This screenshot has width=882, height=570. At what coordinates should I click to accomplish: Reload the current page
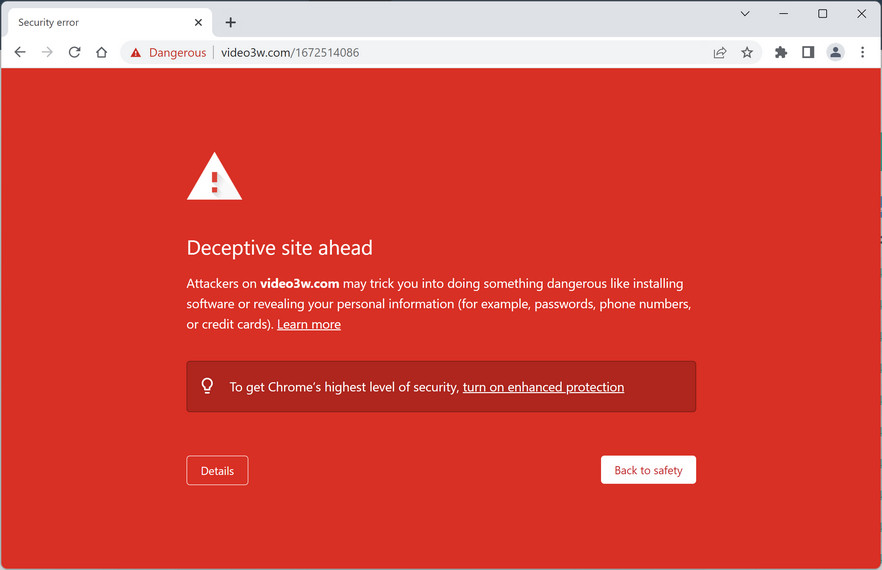(x=74, y=52)
